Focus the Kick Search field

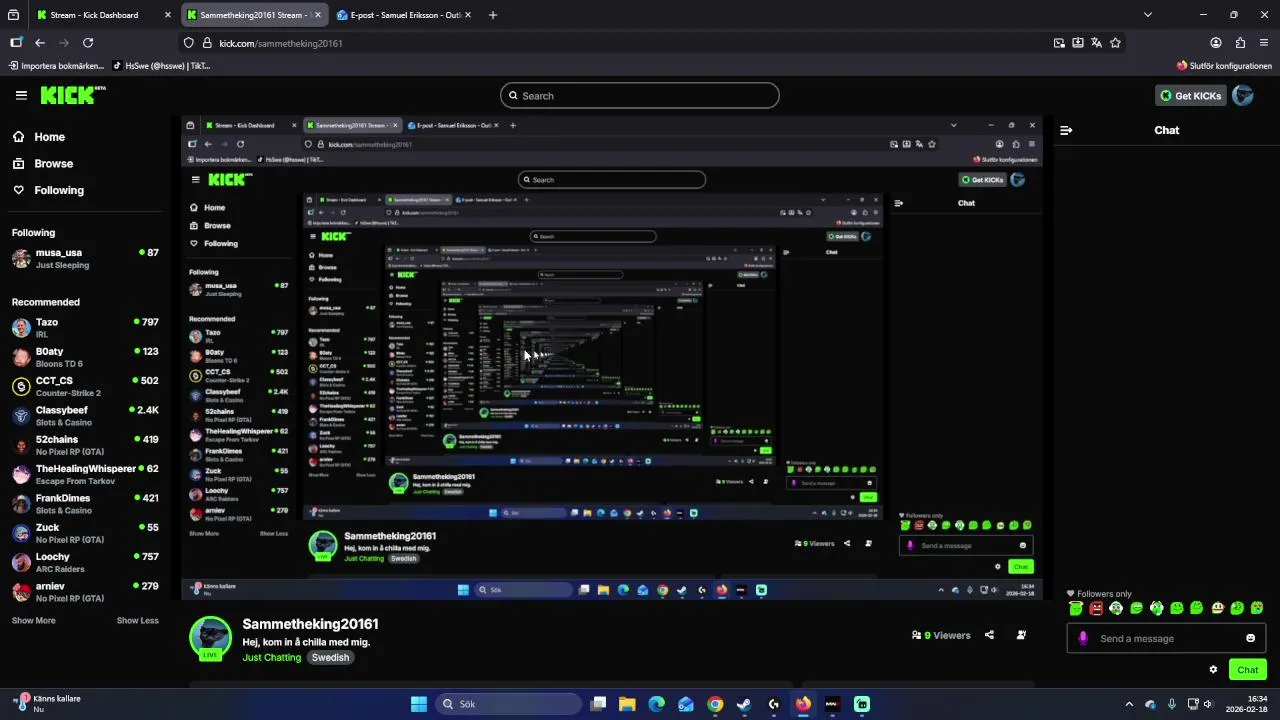(640, 96)
